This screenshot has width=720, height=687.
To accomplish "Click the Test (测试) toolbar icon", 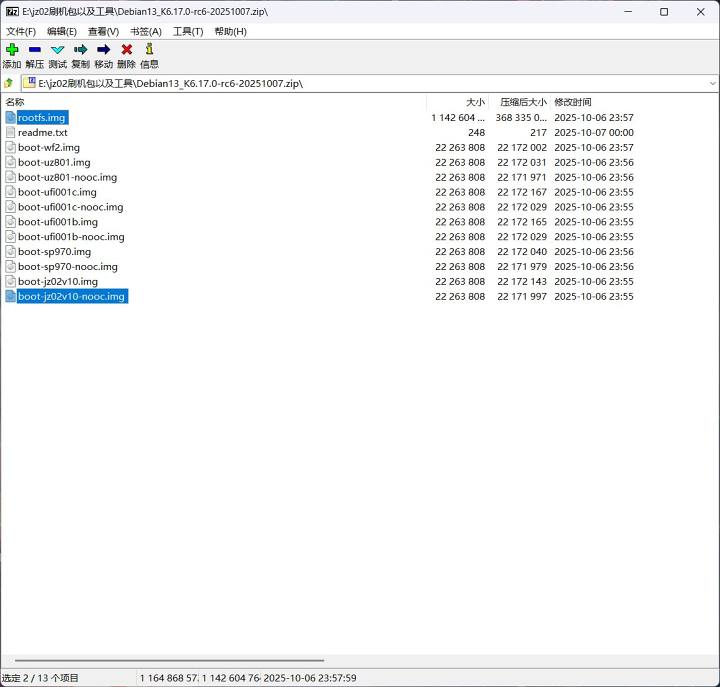I will (57, 50).
